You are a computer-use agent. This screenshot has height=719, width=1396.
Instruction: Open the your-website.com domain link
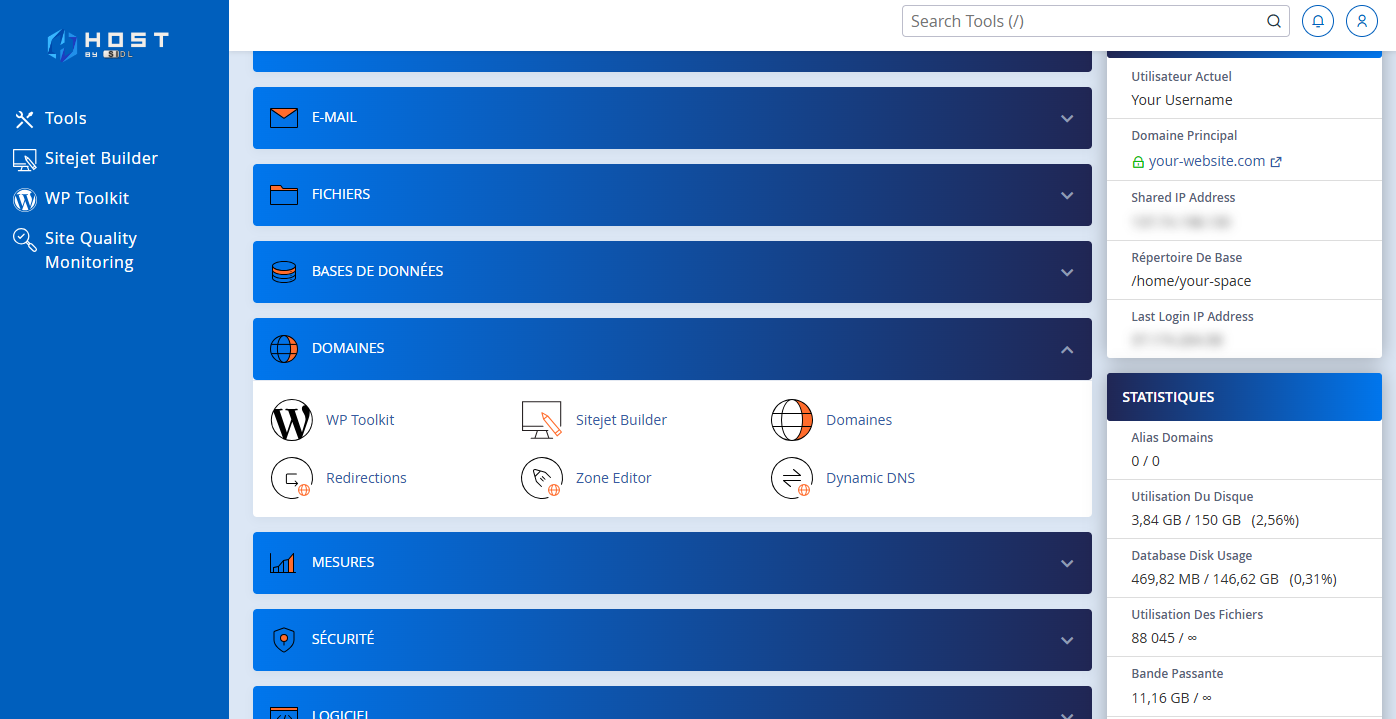click(1207, 161)
